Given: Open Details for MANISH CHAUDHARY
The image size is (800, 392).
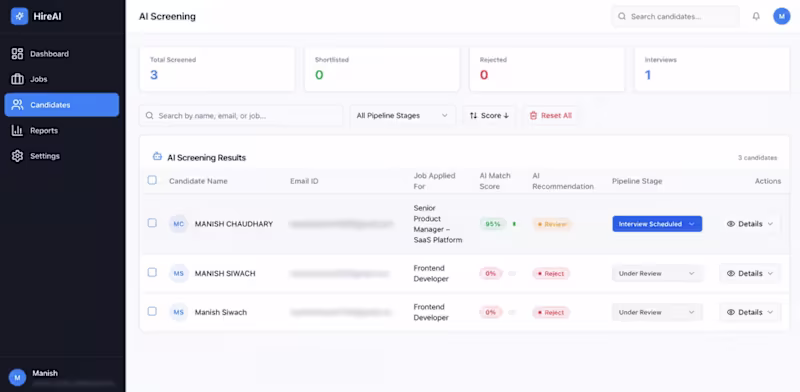Looking at the screenshot, I should (750, 224).
